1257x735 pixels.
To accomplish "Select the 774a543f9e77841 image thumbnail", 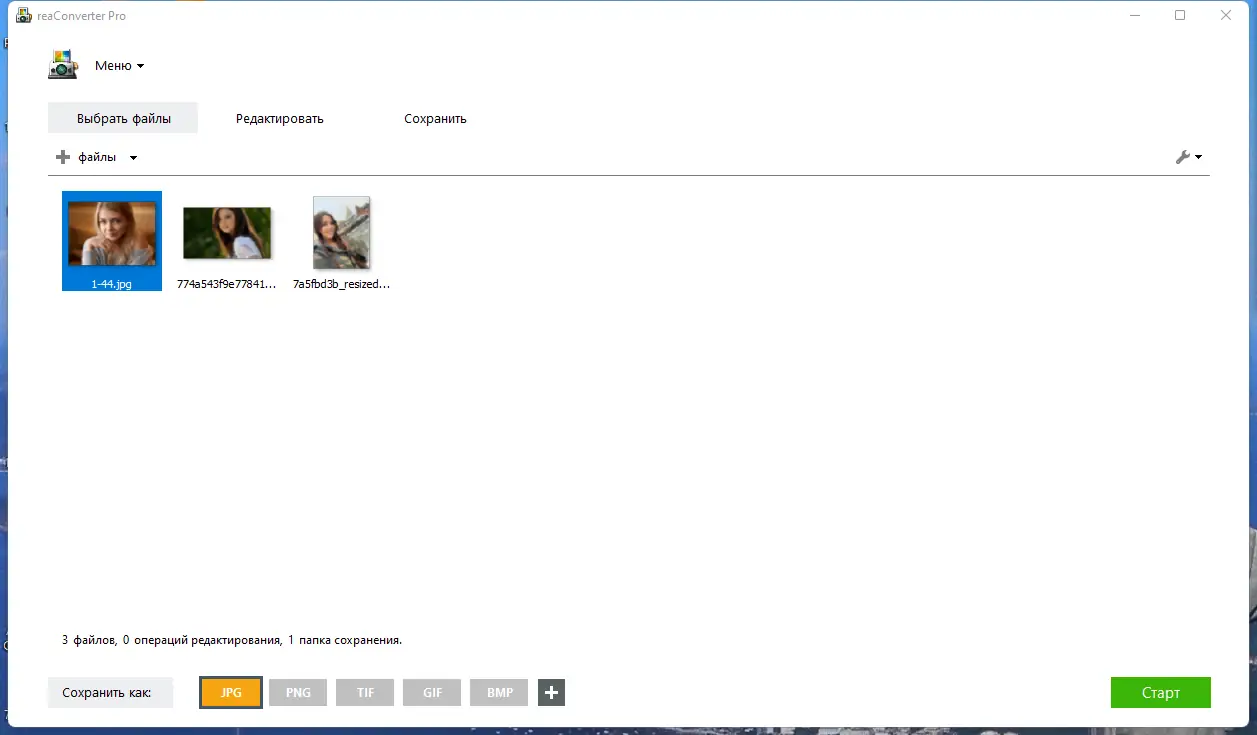I will pos(227,233).
